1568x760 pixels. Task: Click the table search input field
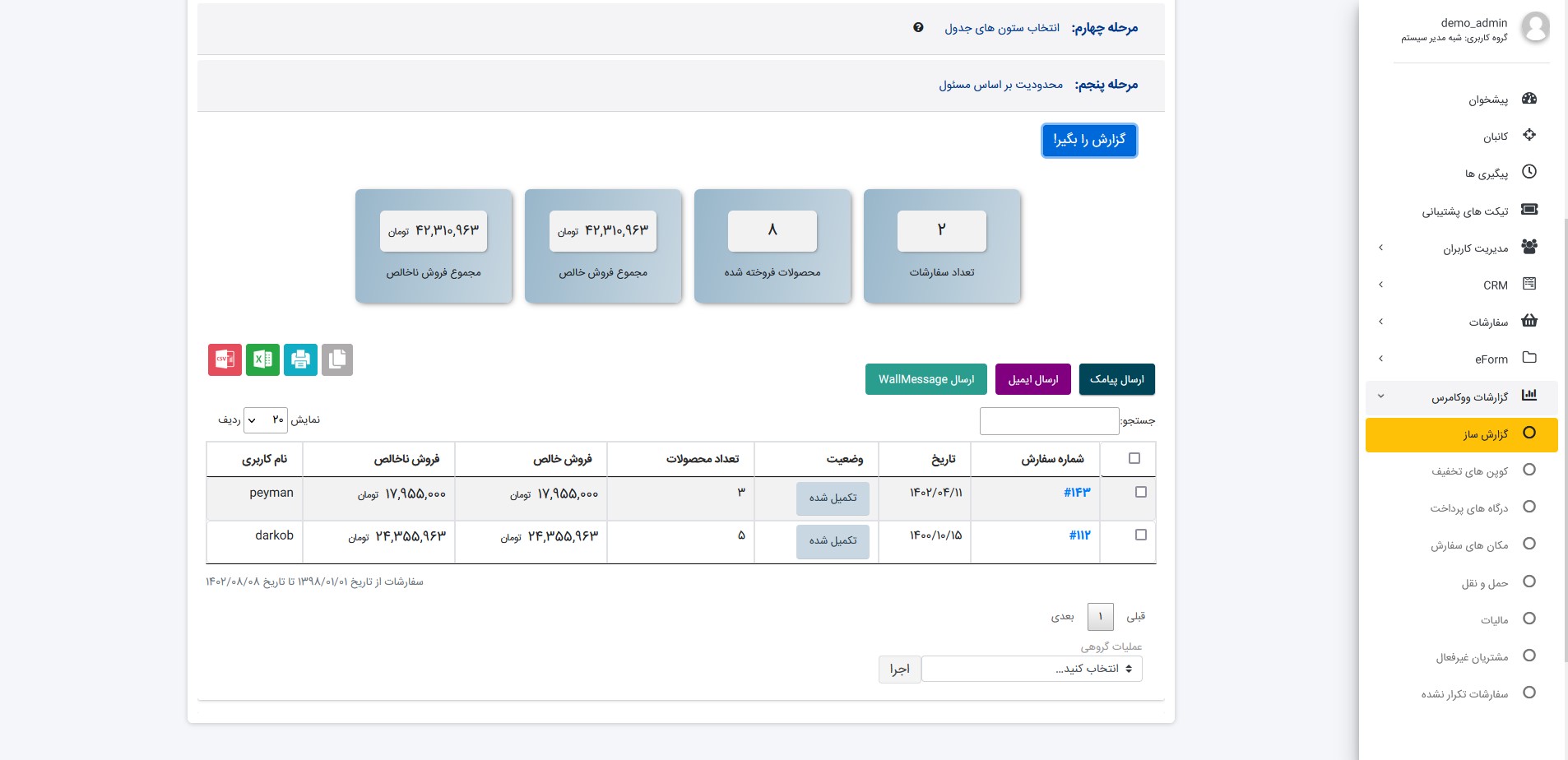1049,421
